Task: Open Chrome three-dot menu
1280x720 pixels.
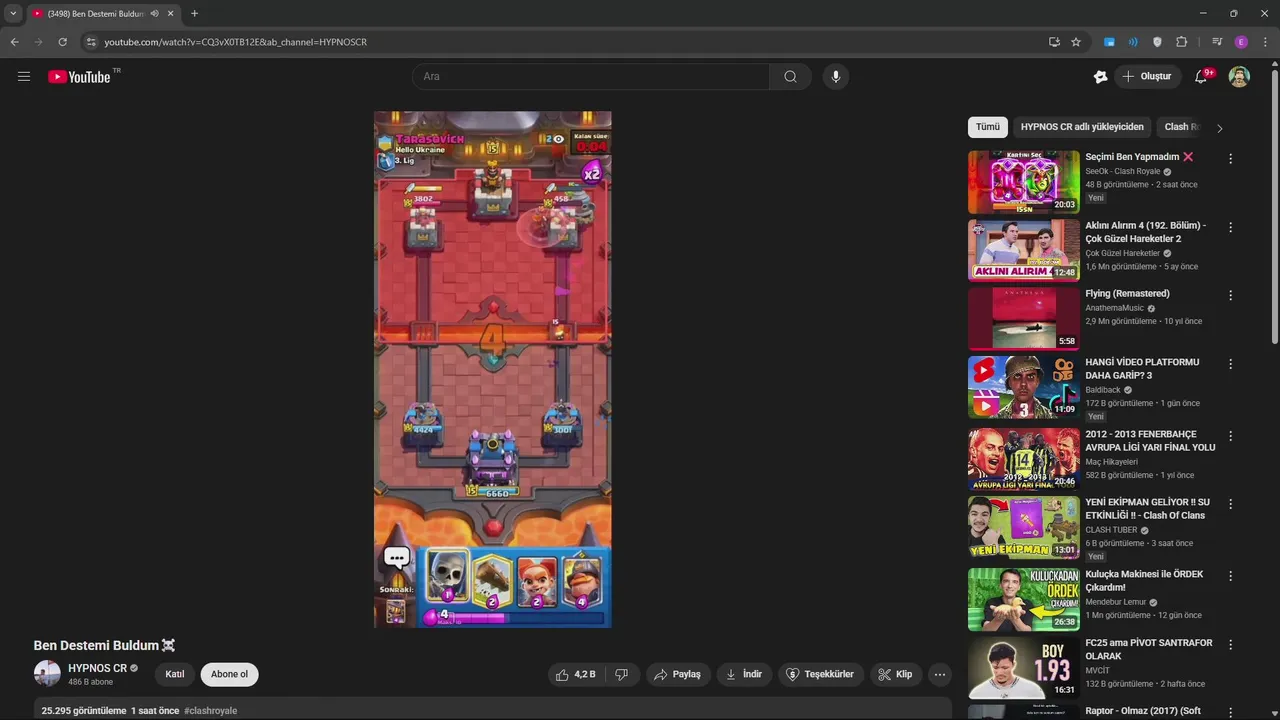Action: pyautogui.click(x=1265, y=42)
